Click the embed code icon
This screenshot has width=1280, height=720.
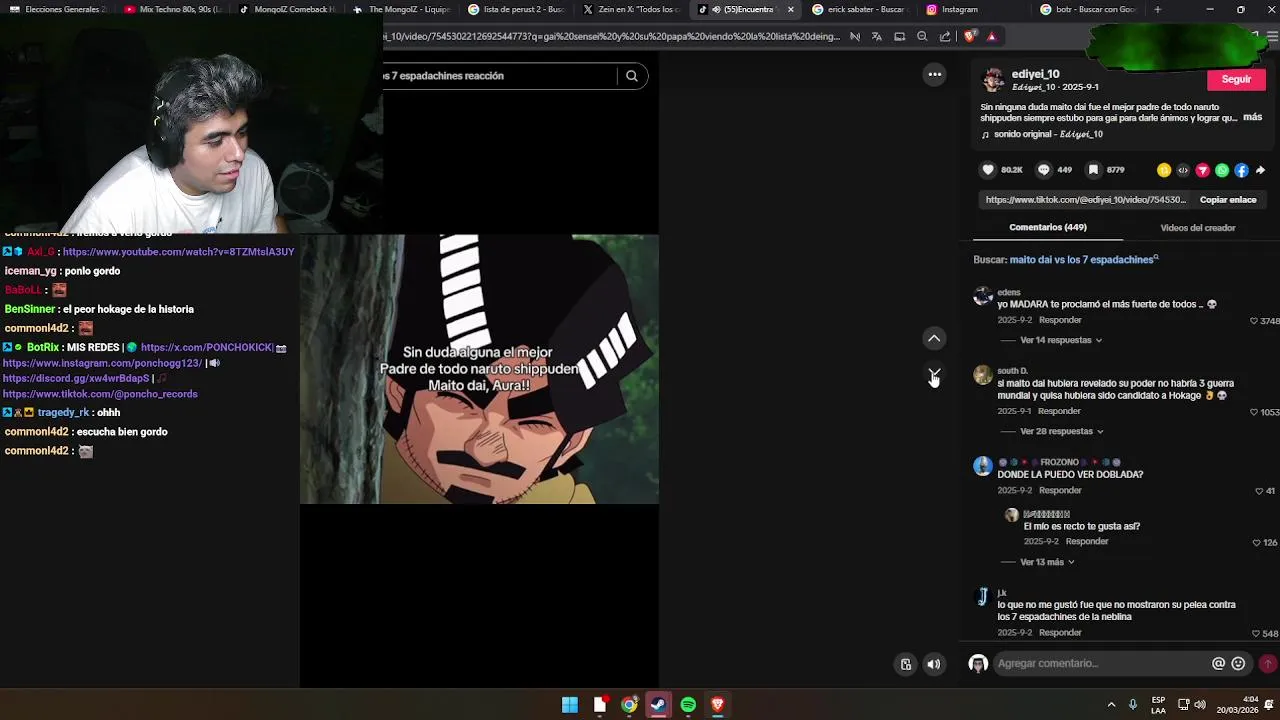click(x=1183, y=171)
